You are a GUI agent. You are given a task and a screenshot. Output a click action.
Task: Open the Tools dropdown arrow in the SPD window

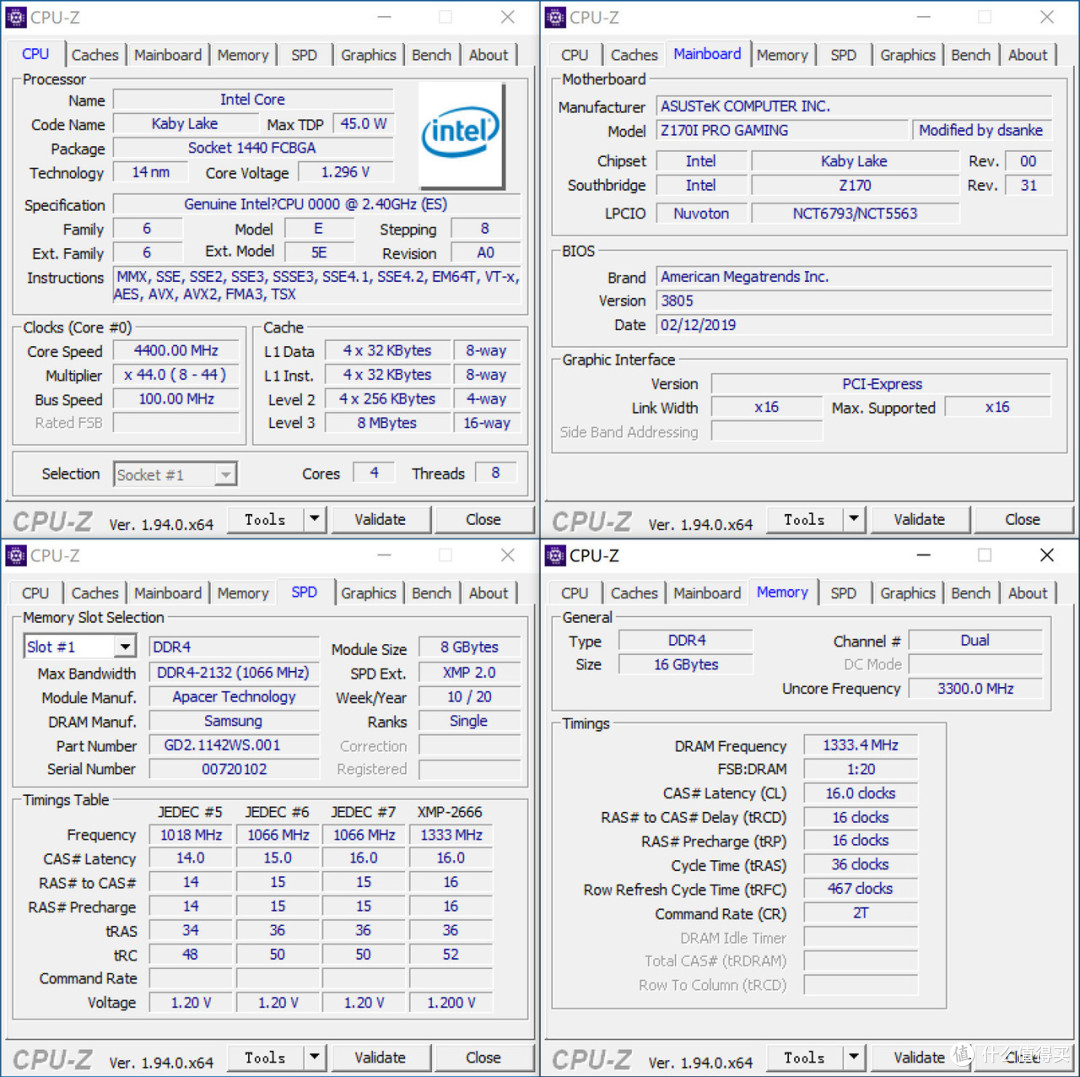click(315, 1057)
